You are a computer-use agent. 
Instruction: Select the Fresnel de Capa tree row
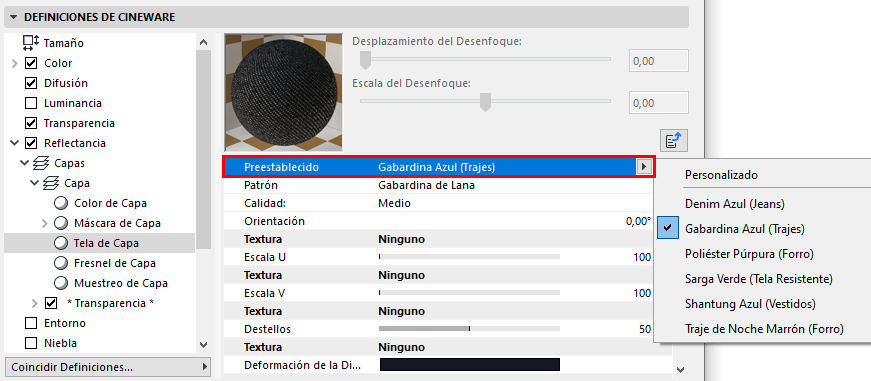[x=99, y=263]
